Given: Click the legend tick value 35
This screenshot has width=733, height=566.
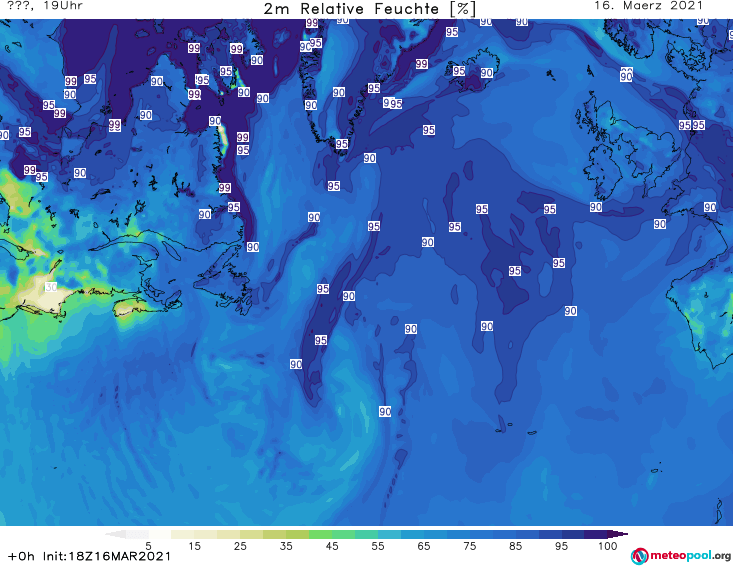Looking at the screenshot, I should (286, 546).
